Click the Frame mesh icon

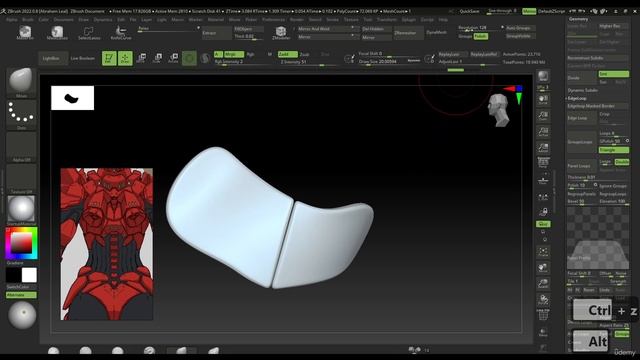(x=543, y=251)
